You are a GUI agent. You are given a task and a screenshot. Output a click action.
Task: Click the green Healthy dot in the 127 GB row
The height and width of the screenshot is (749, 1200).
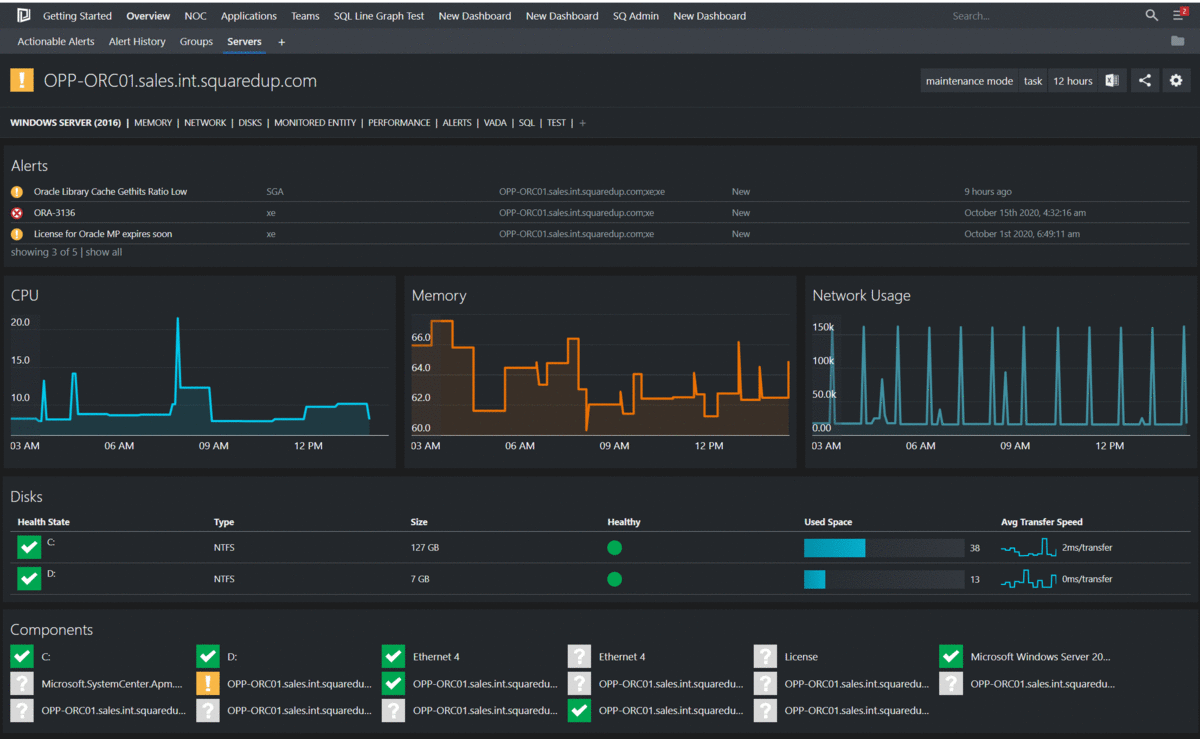coord(615,548)
